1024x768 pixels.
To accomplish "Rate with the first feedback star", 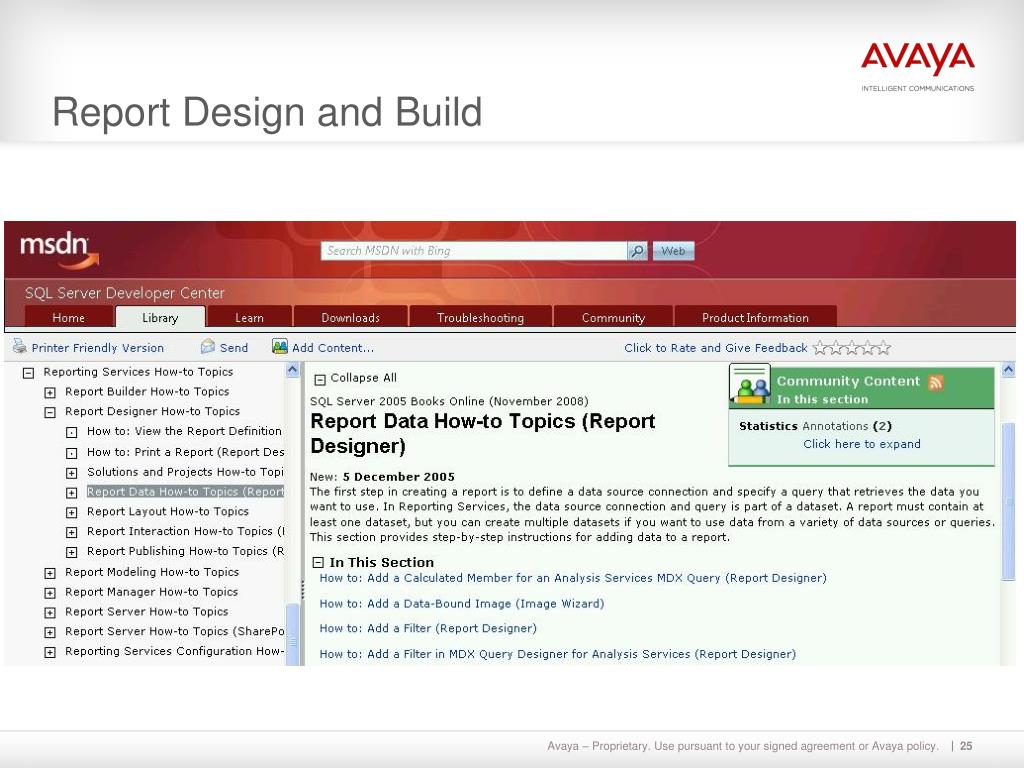I will click(x=820, y=347).
